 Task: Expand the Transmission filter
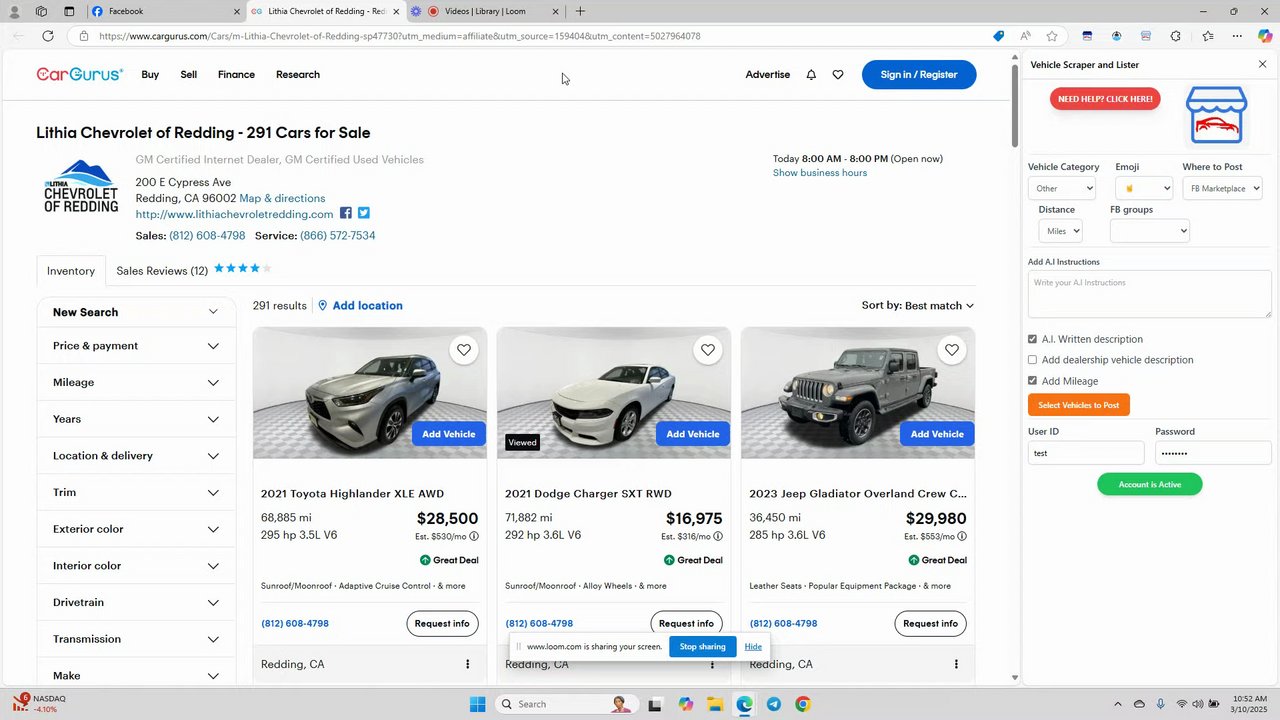coord(136,639)
